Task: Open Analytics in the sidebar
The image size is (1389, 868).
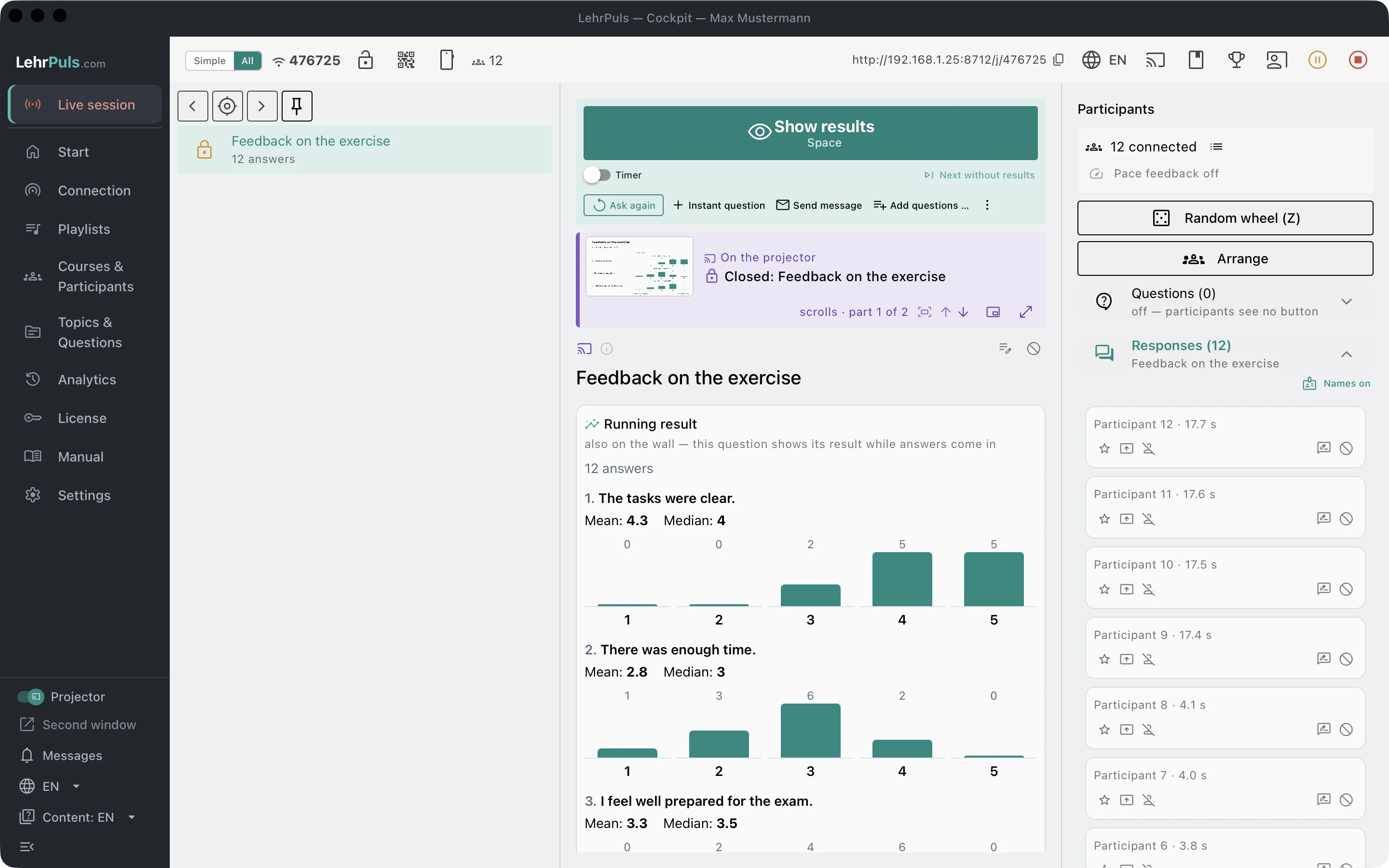Action: click(x=85, y=380)
